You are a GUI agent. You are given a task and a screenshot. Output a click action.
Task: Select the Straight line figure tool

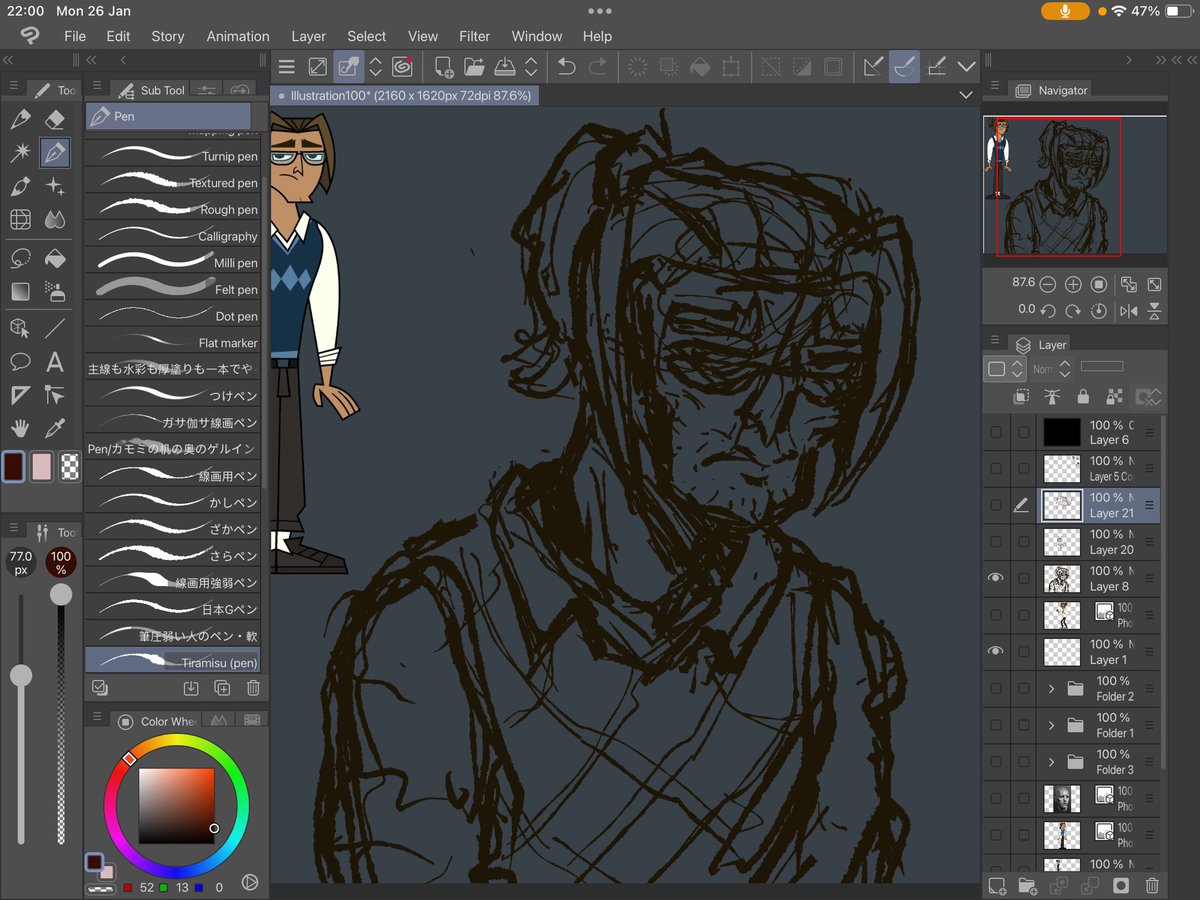(55, 328)
